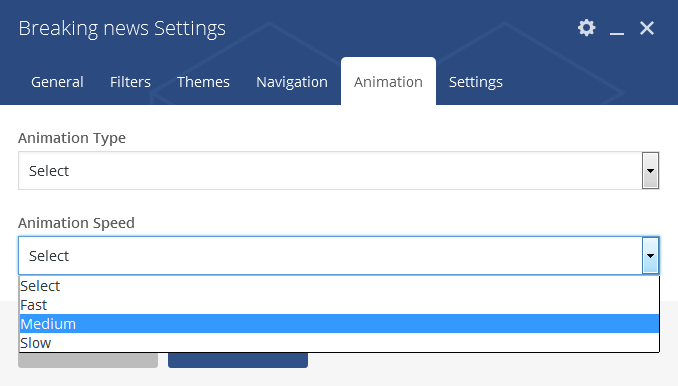The image size is (678, 386).
Task: Select the Animation tab
Action: (x=388, y=82)
